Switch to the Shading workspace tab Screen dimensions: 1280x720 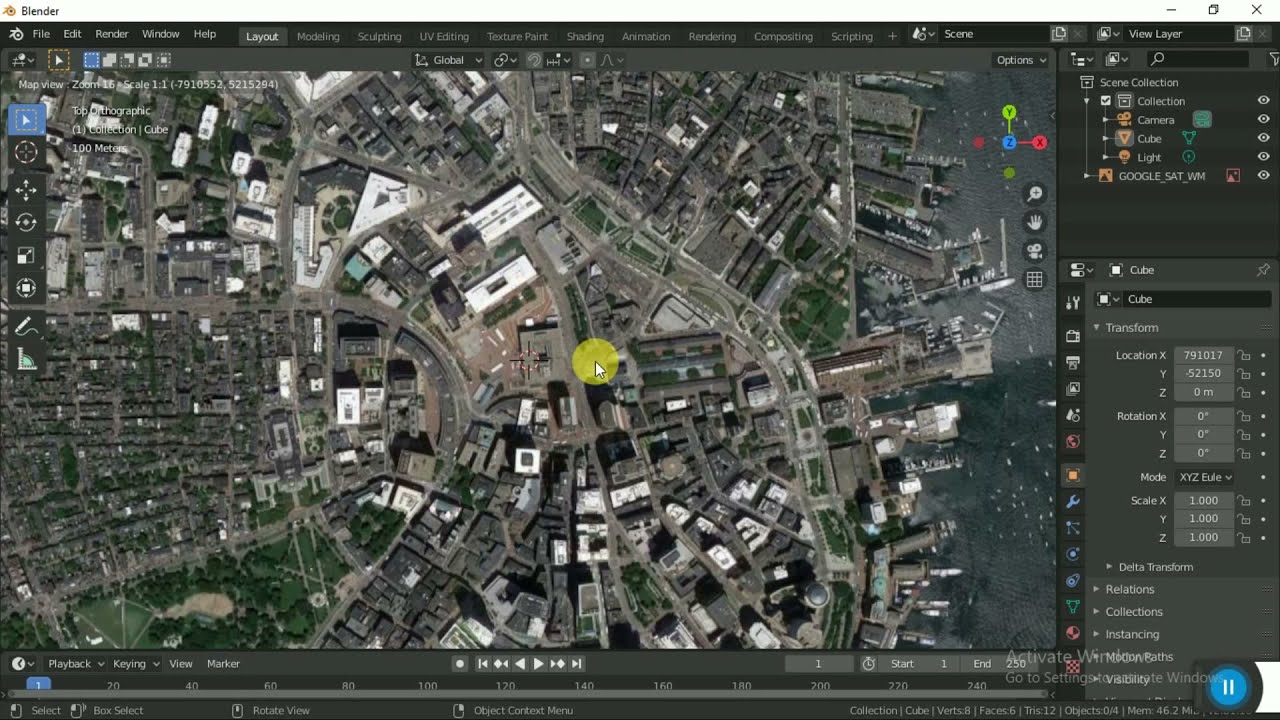click(585, 36)
